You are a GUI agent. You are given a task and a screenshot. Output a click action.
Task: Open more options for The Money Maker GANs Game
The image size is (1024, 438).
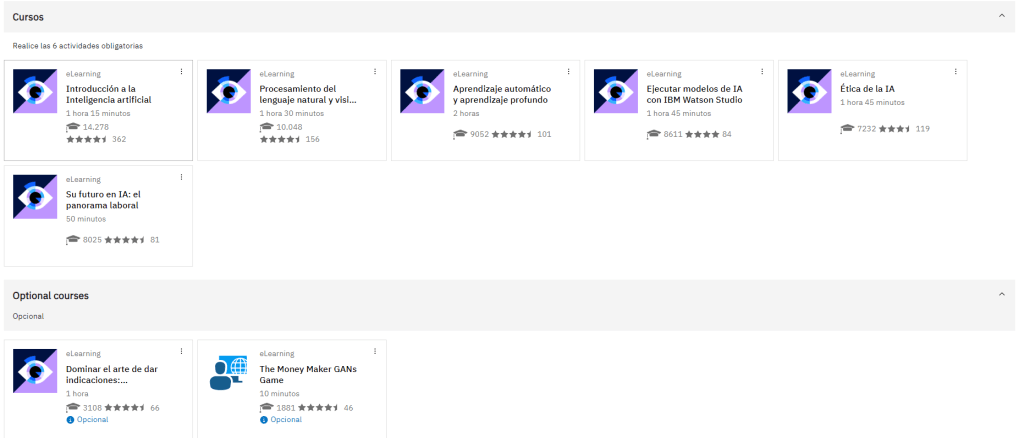pos(375,351)
